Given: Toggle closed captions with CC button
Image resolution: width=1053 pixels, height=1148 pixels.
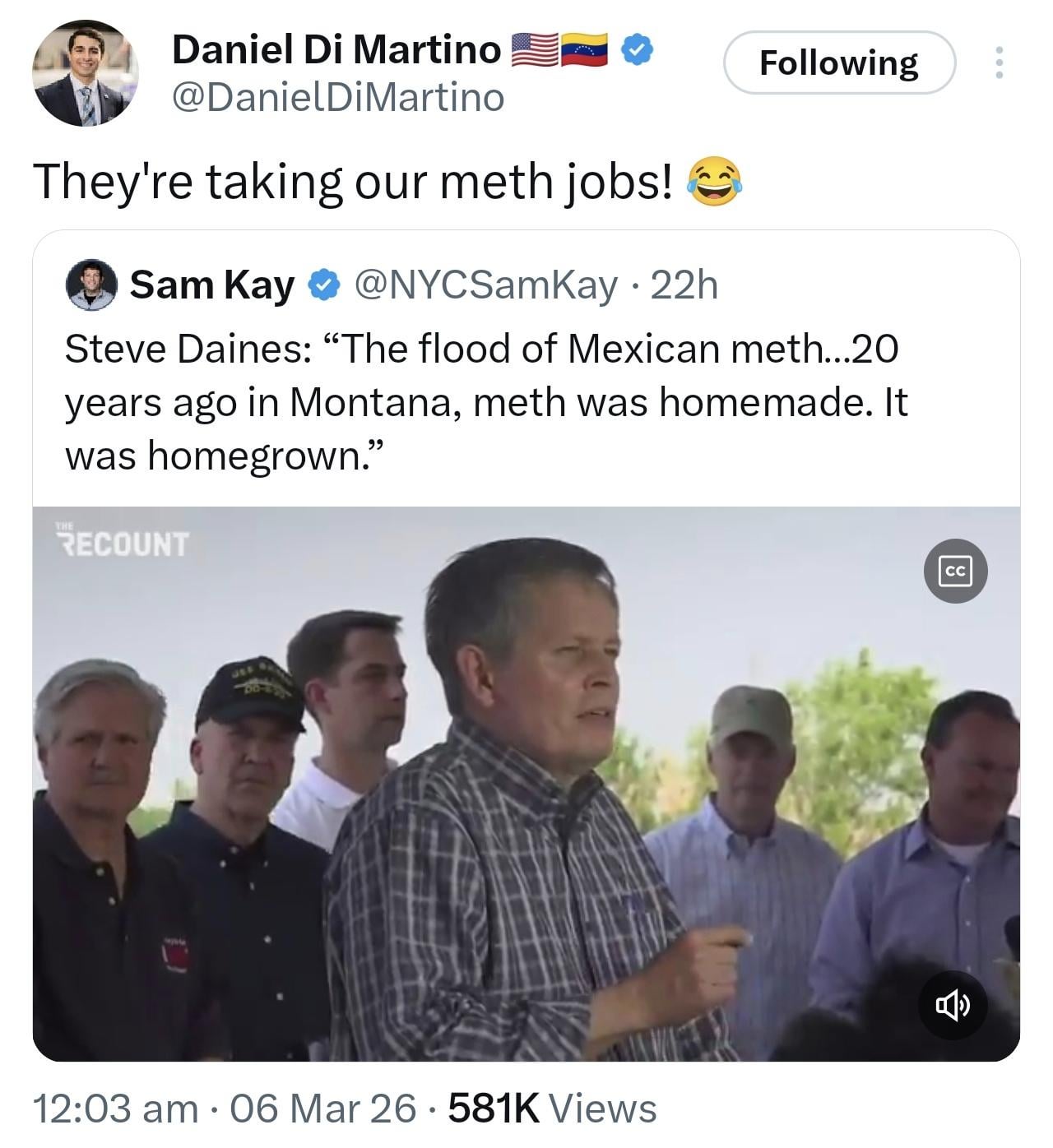Looking at the screenshot, I should [x=954, y=571].
